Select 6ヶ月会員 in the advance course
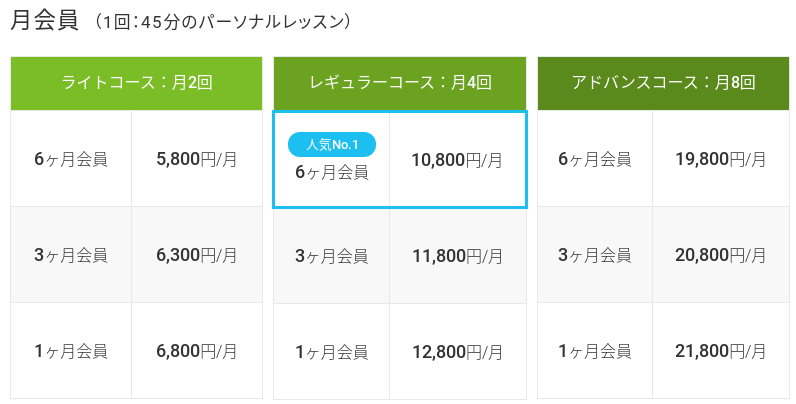The image size is (796, 404). [595, 159]
